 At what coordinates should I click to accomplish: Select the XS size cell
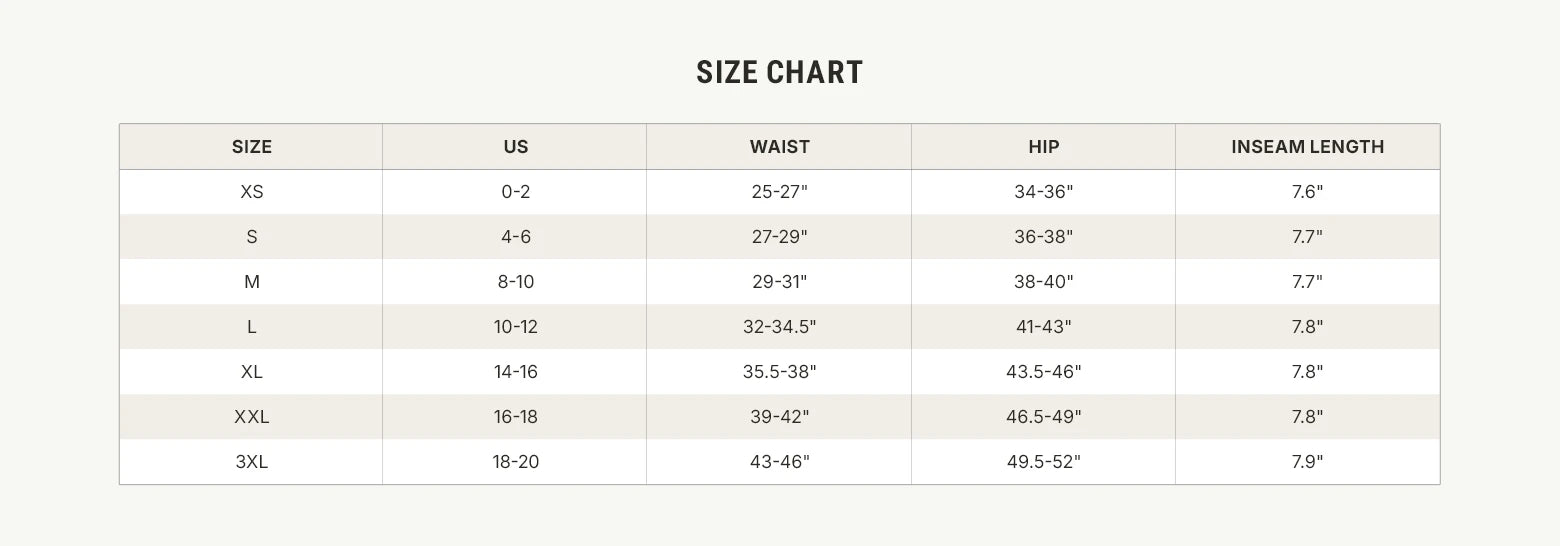tap(252, 192)
